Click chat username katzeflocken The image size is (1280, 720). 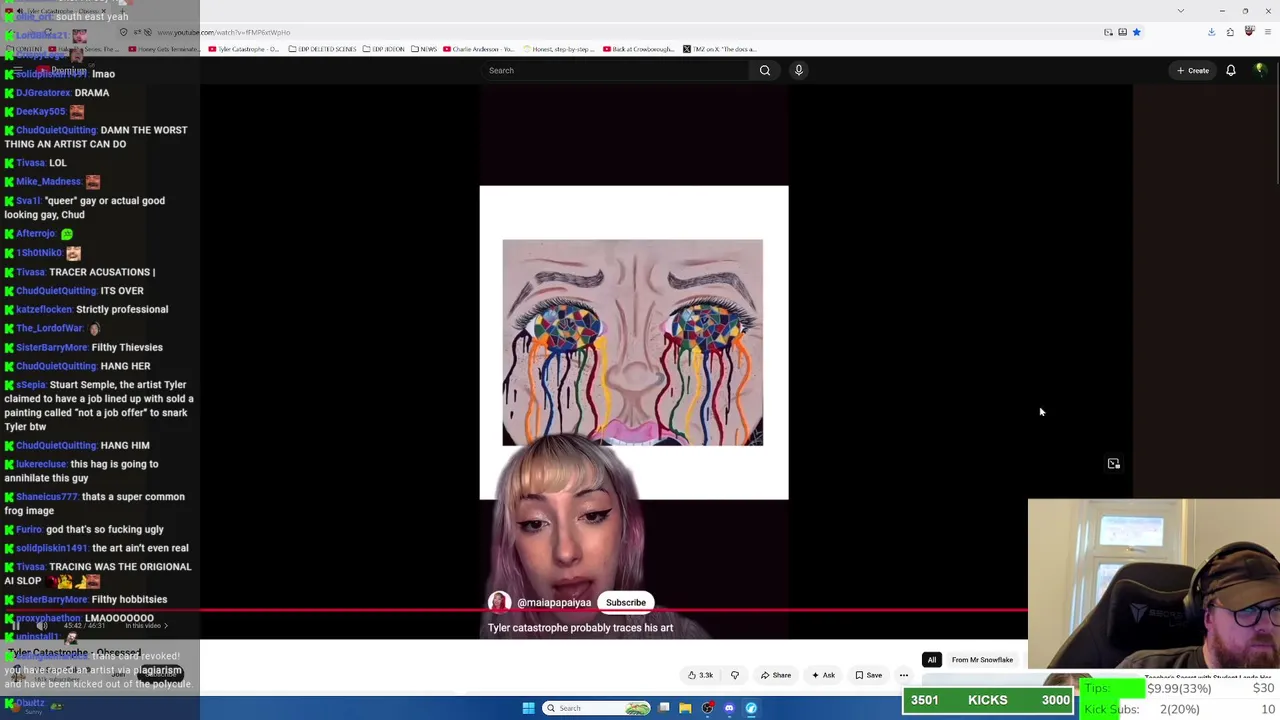tap(44, 310)
